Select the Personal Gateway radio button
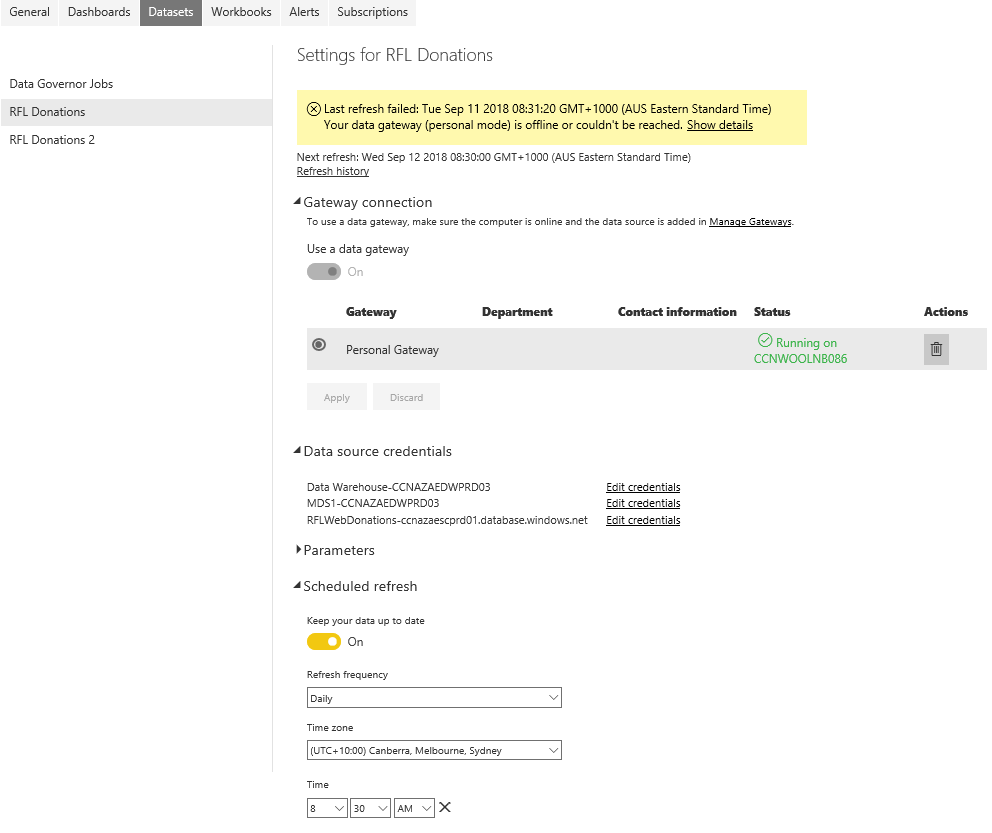The image size is (992, 833). [319, 345]
